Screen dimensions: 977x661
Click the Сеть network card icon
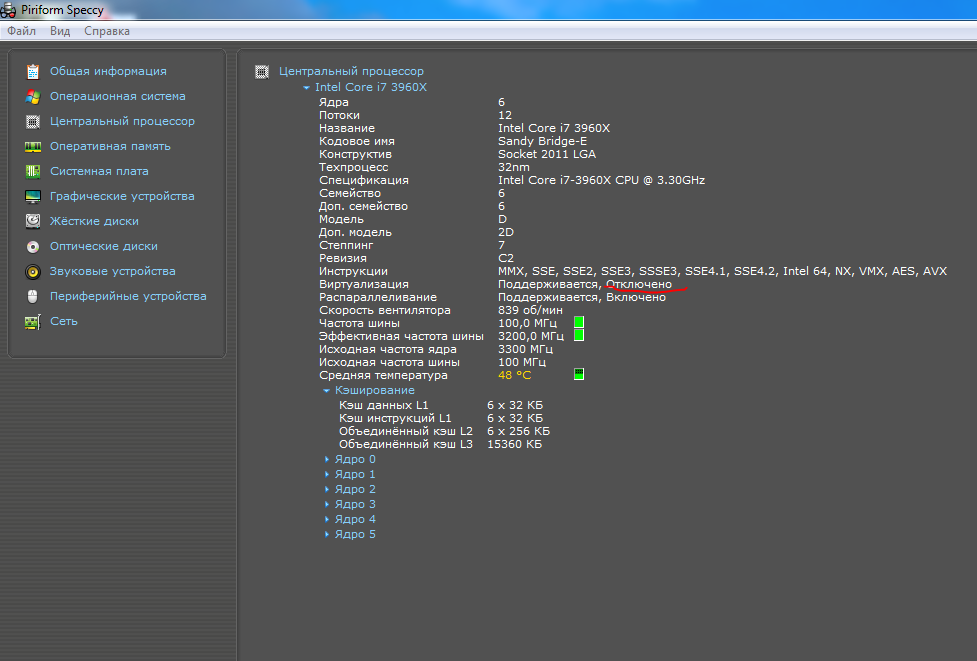coord(33,322)
